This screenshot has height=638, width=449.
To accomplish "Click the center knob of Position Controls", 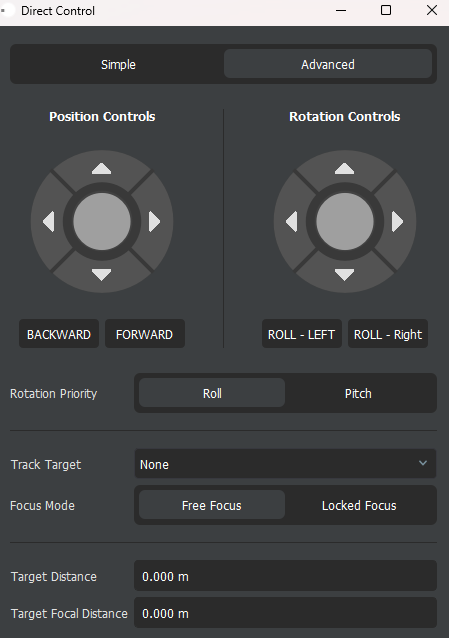I will (102, 222).
